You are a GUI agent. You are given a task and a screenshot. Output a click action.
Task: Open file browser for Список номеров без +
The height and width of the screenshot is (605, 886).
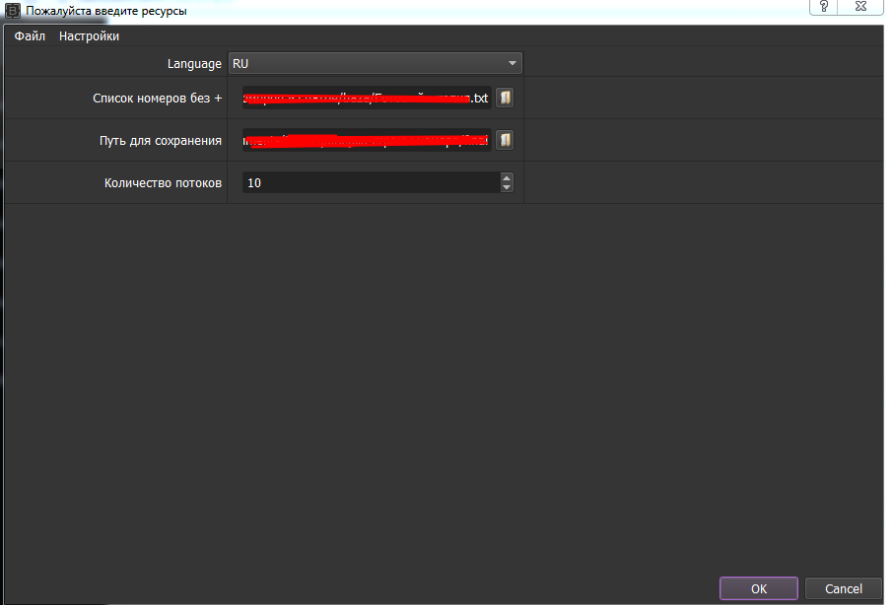tap(506, 98)
